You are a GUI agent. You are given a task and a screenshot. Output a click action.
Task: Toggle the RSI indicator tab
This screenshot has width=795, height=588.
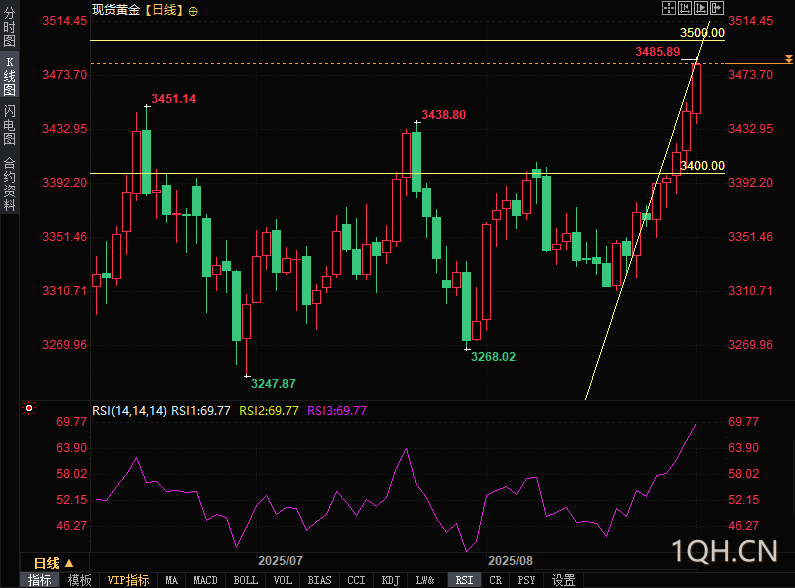click(x=464, y=580)
